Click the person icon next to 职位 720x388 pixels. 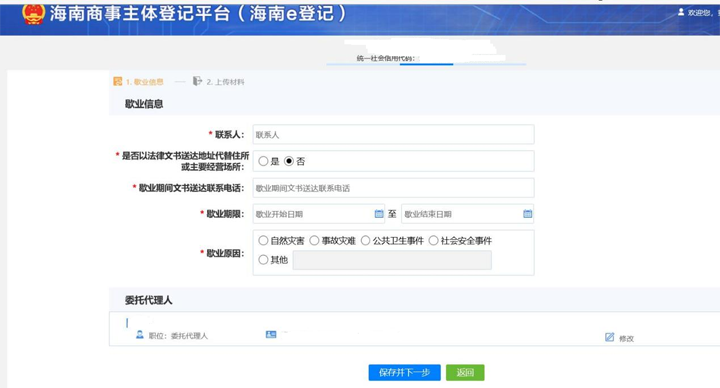[x=140, y=335]
